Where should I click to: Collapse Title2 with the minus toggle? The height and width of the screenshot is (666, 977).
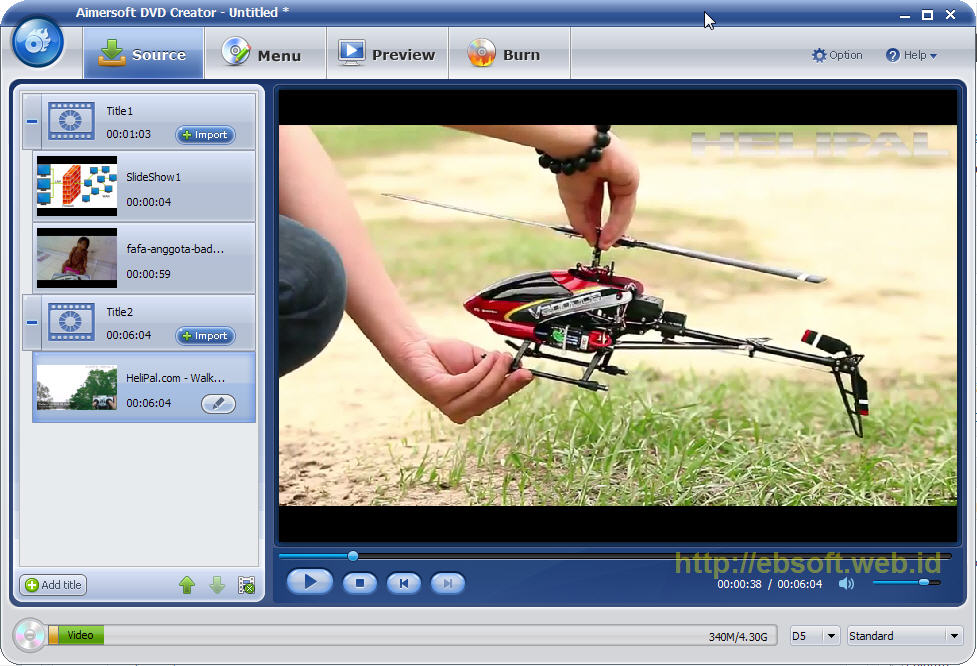pyautogui.click(x=32, y=322)
